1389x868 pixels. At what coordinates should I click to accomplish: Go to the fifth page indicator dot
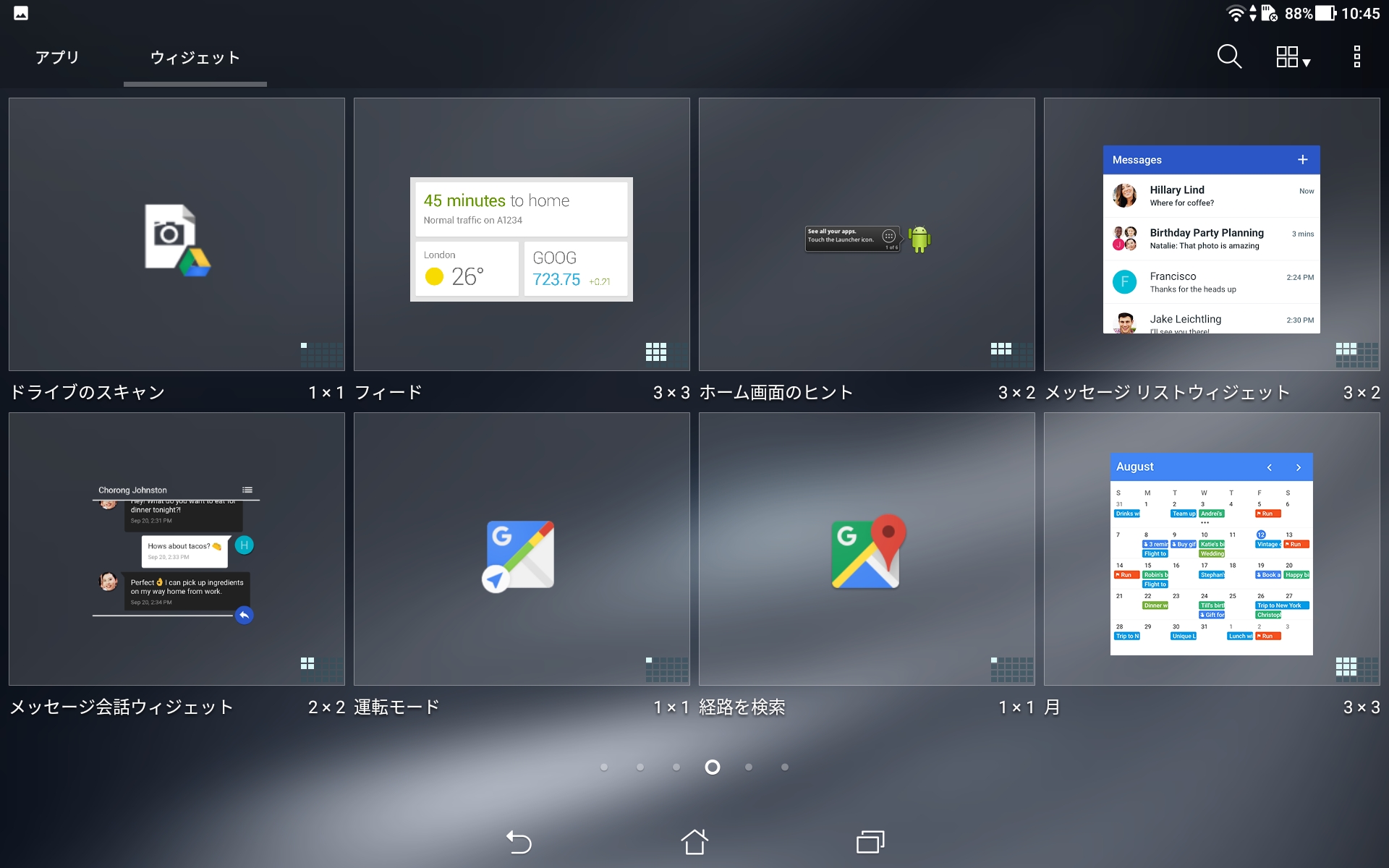click(749, 767)
